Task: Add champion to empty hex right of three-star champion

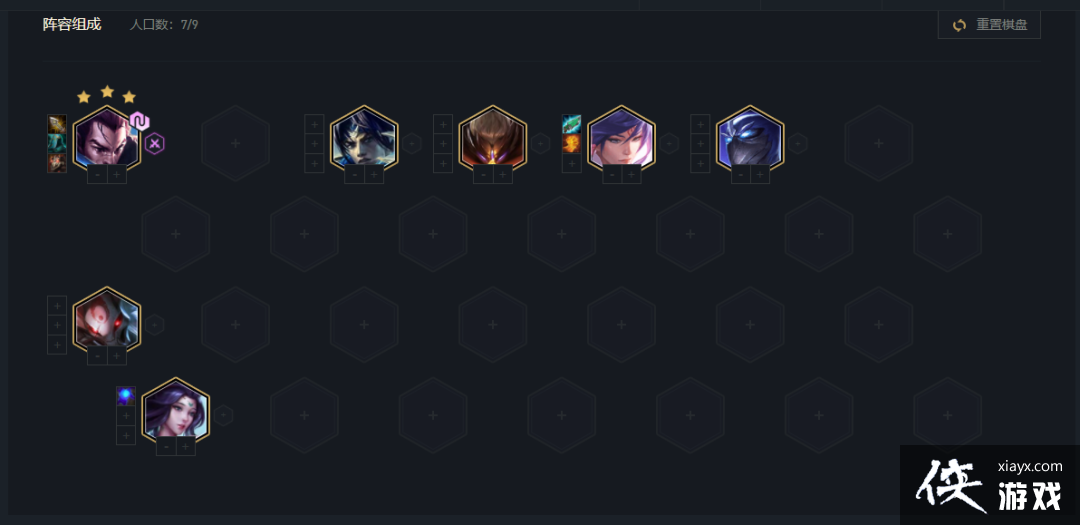Action: click(236, 143)
